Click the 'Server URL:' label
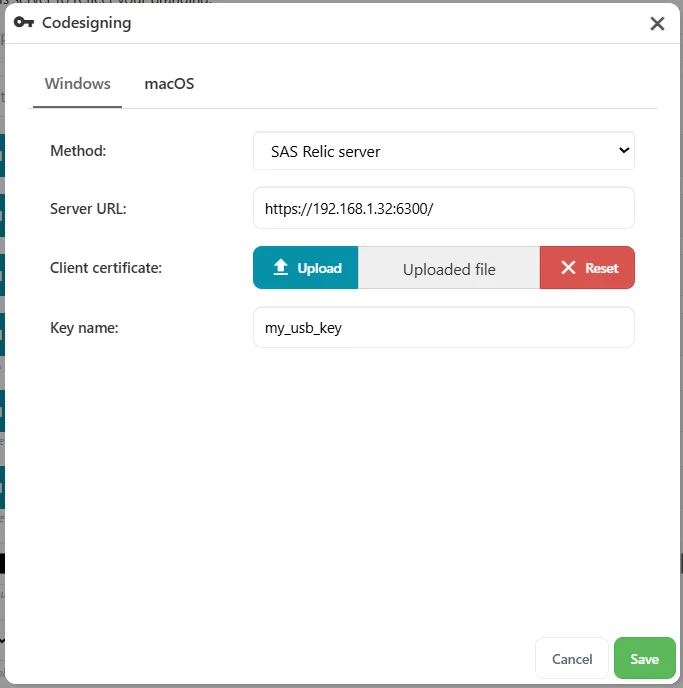Screen dimensions: 683x688 88,209
